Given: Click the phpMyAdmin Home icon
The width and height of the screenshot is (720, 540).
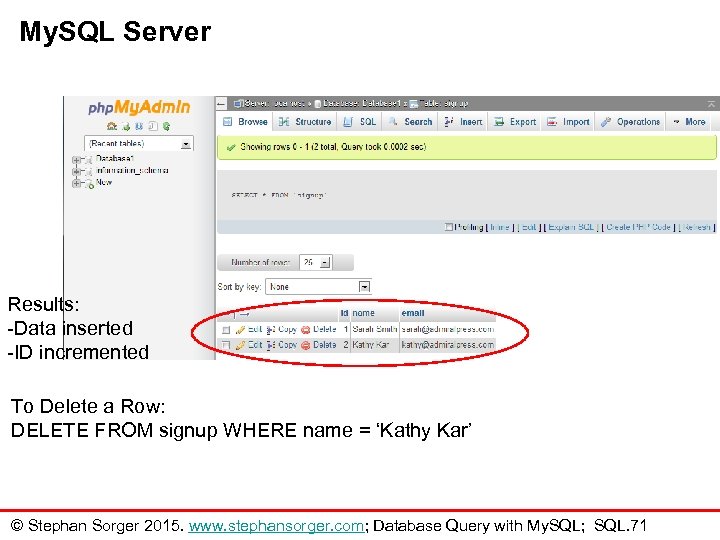Looking at the screenshot, I should point(112,126).
